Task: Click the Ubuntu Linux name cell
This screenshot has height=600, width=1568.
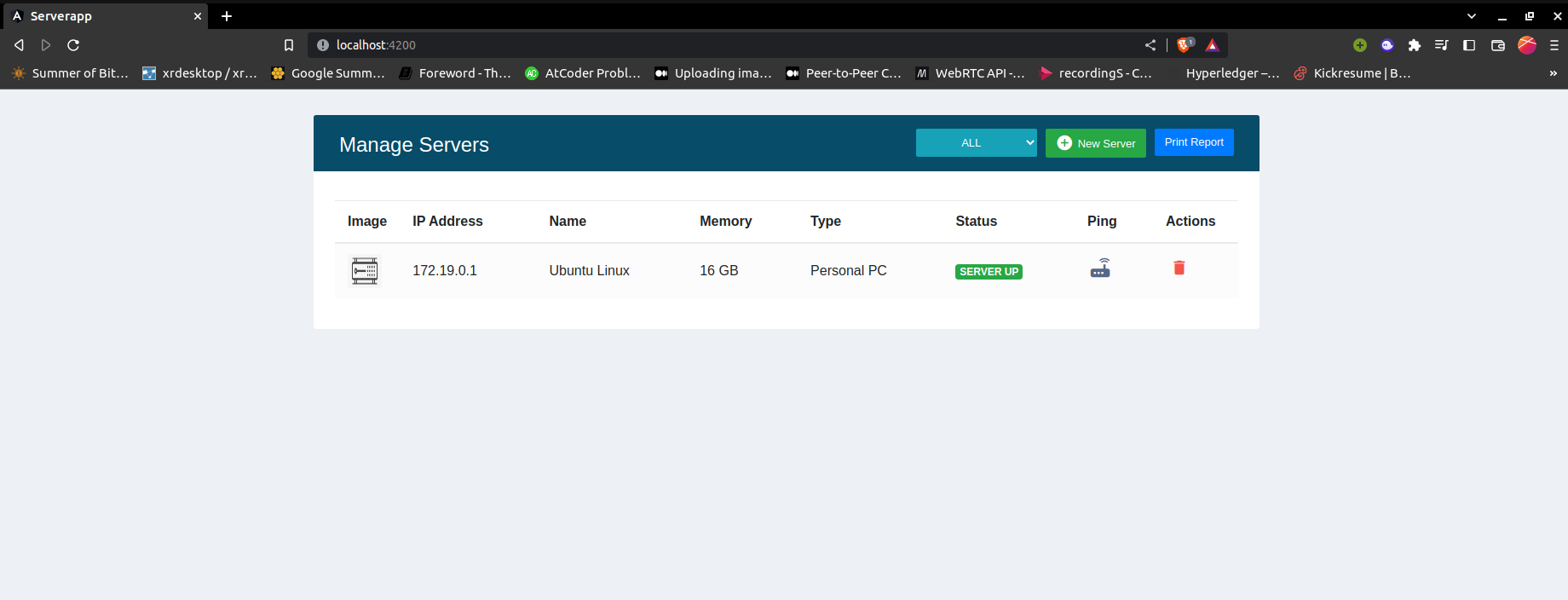Action: pyautogui.click(x=589, y=270)
